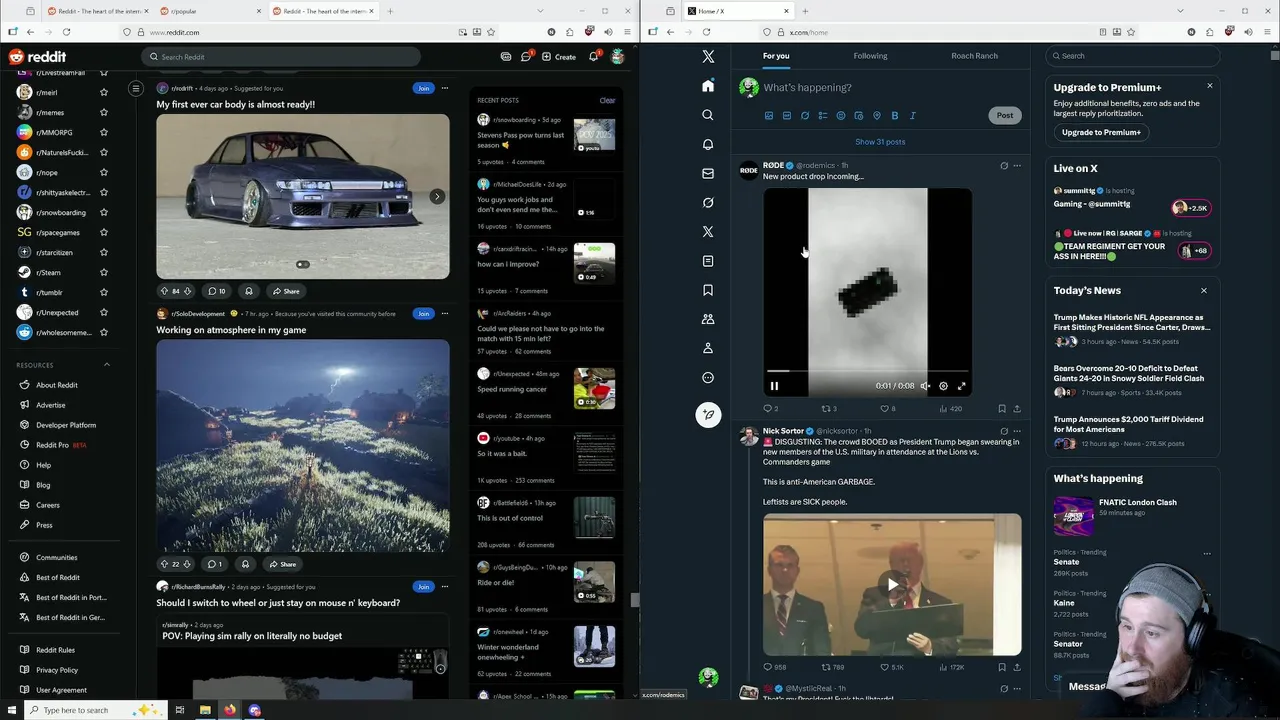The height and width of the screenshot is (720, 1280).
Task: Open more menu on Nick Sortor post
Action: pyautogui.click(x=1017, y=431)
